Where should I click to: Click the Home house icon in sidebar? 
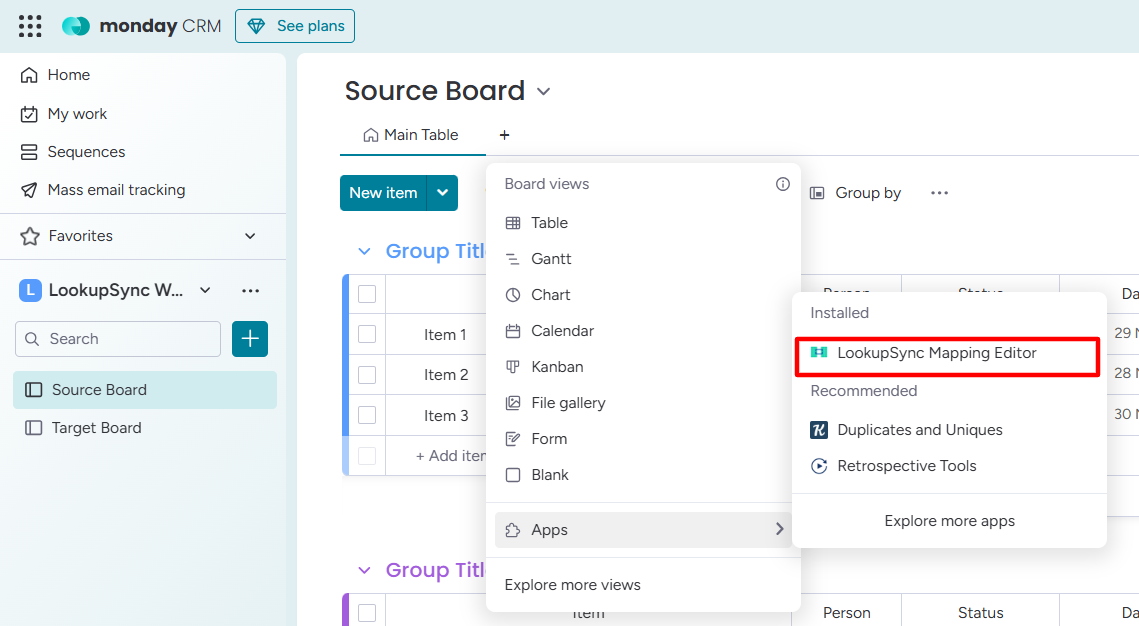(x=29, y=75)
